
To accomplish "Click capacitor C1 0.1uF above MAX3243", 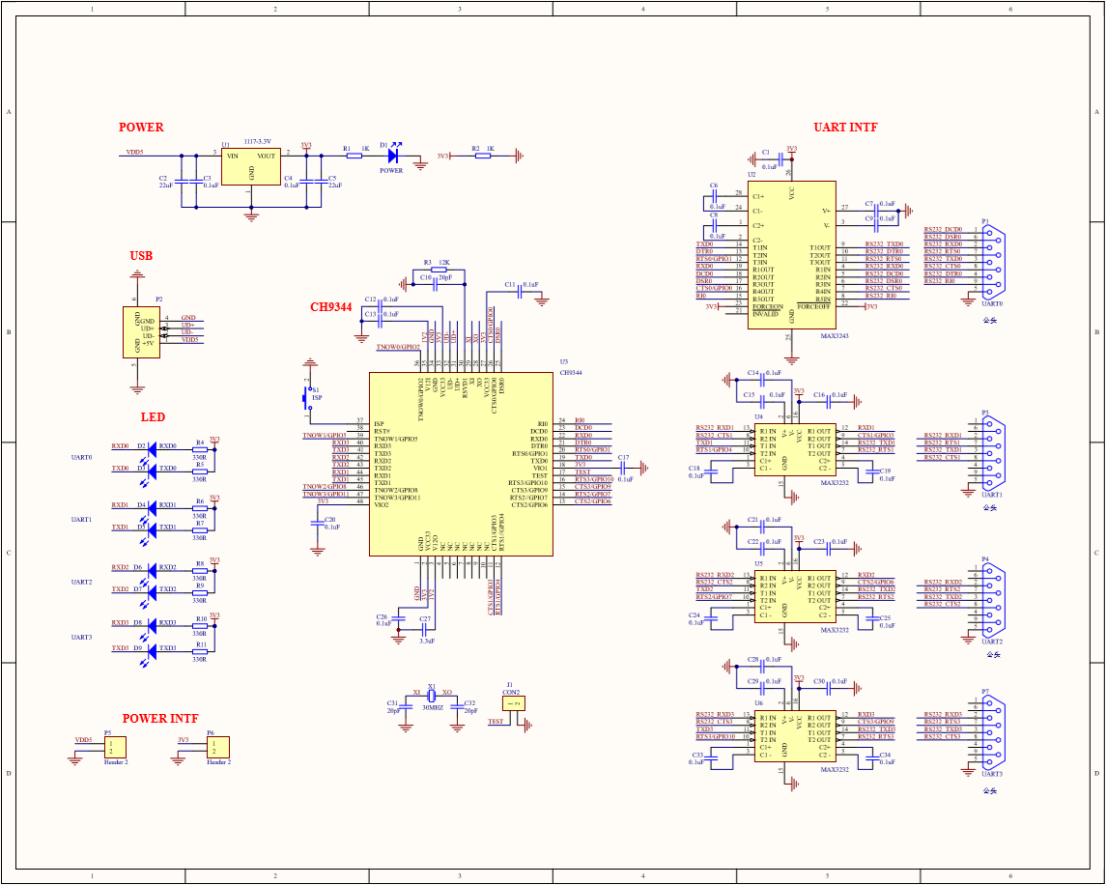I will coord(783,159).
